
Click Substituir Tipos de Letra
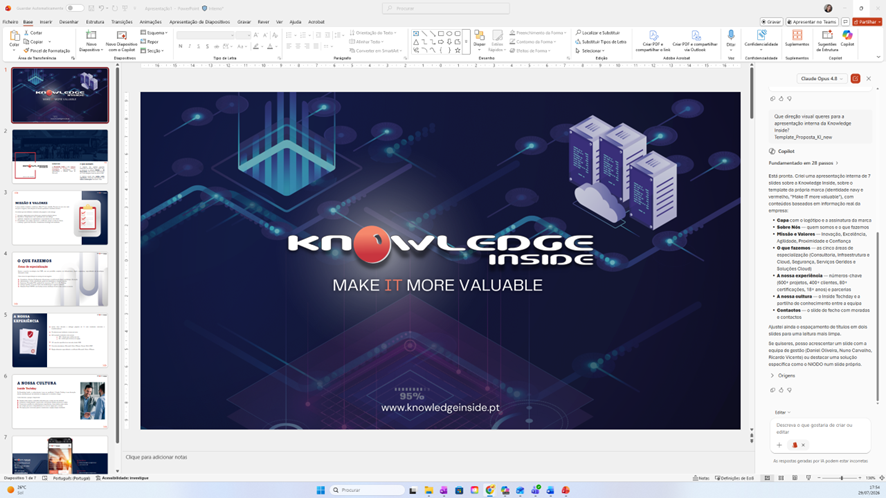(x=601, y=41)
